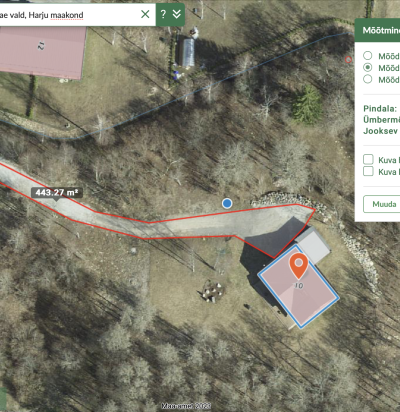Click the blue dot marker above the driveway

point(227,203)
